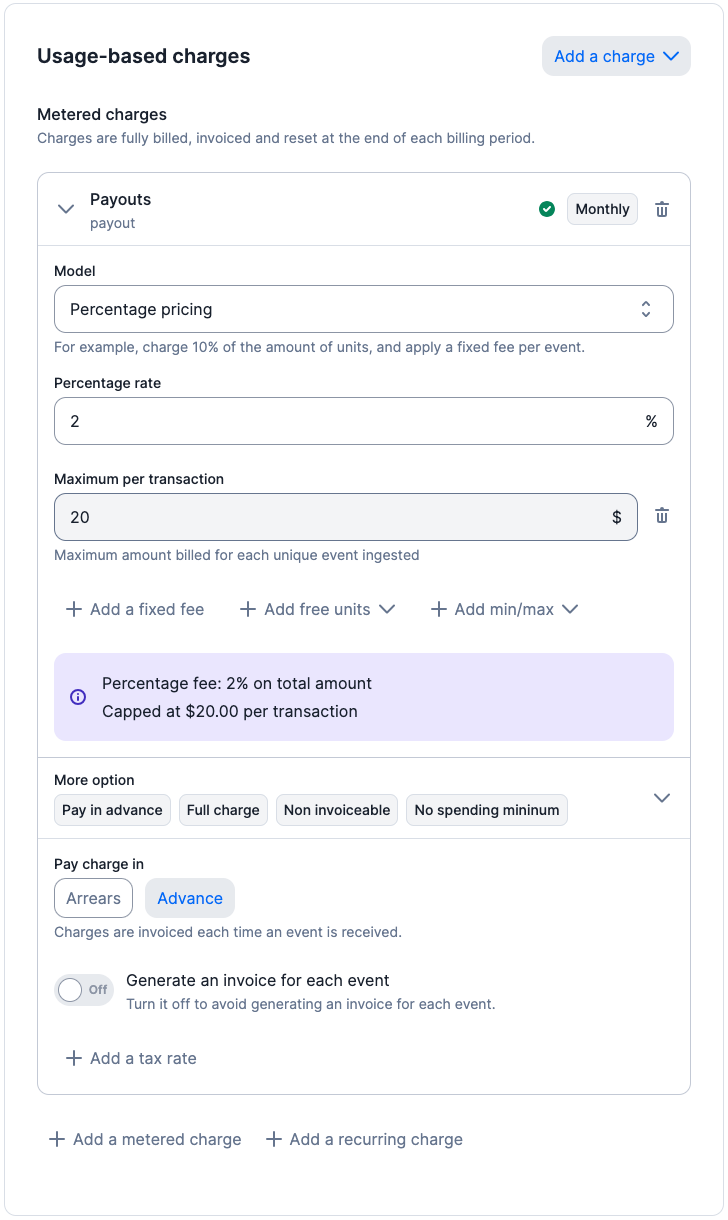The height and width of the screenshot is (1220, 728).
Task: Select Arrears as pay charge option
Action: click(93, 898)
